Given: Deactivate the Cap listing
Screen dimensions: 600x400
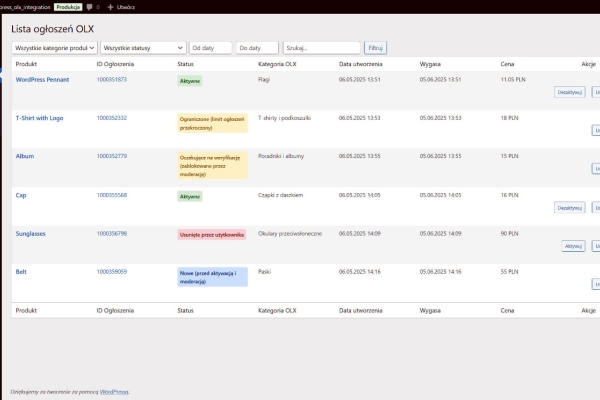Looking at the screenshot, I should coord(569,208).
